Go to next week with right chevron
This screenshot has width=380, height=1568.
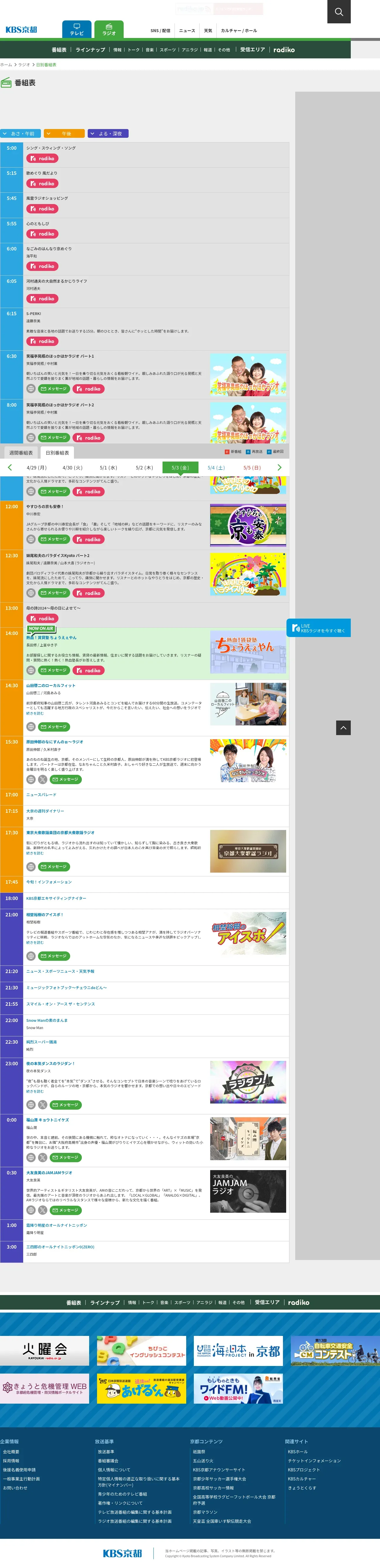pos(279,467)
